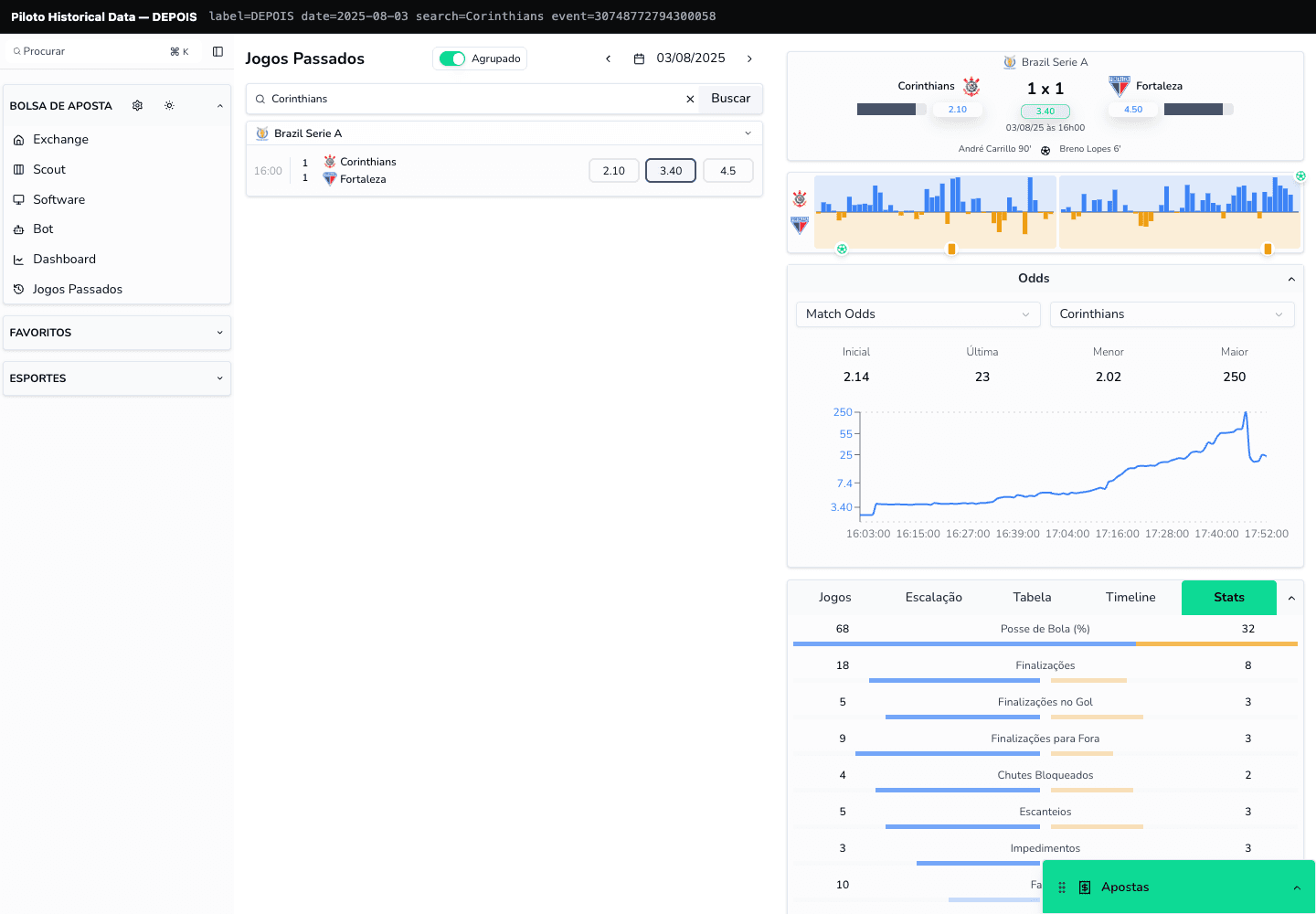The width and height of the screenshot is (1316, 914).
Task: Open the Escalação tab
Action: pos(934,598)
